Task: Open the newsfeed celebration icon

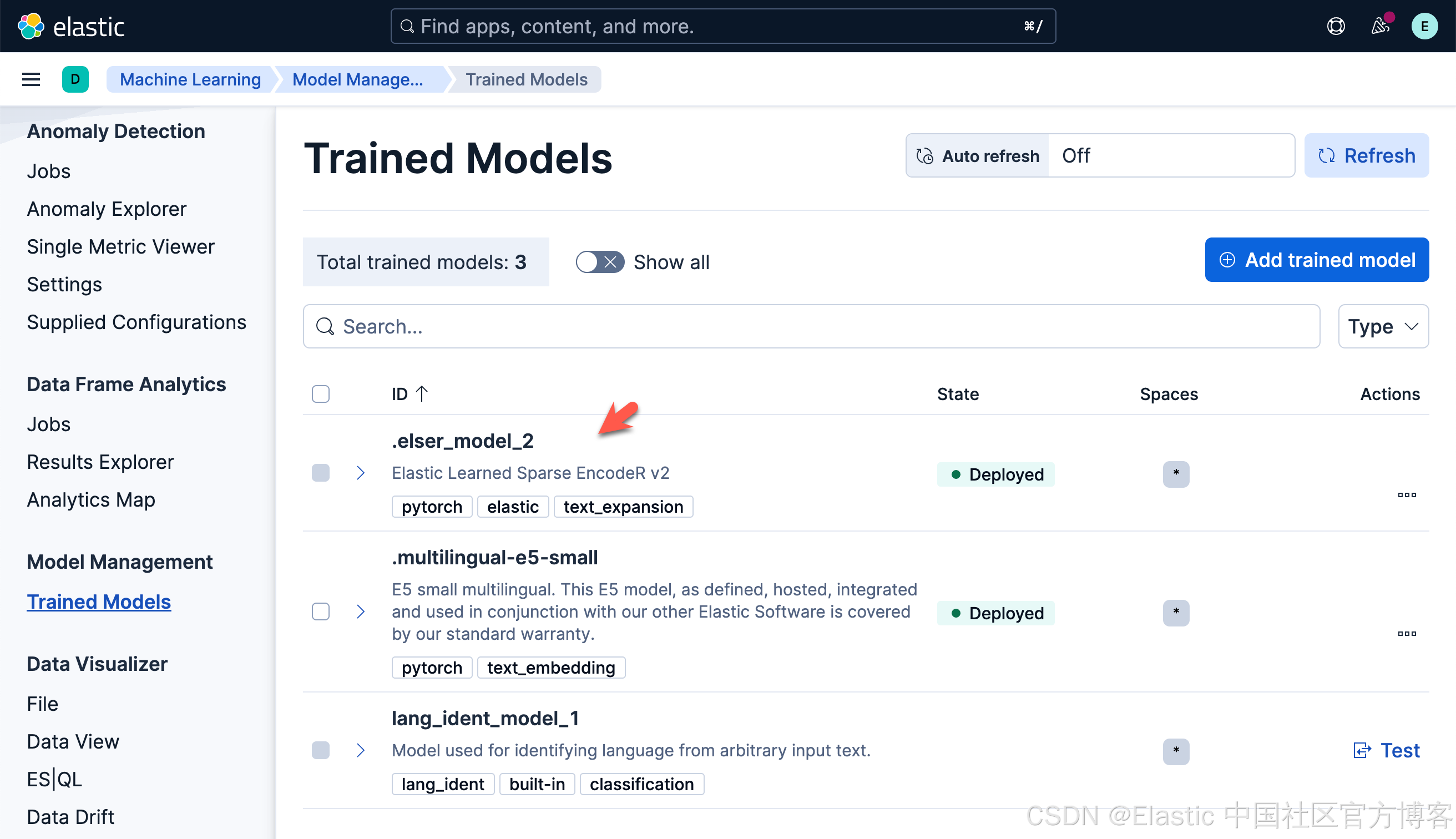Action: [1380, 27]
